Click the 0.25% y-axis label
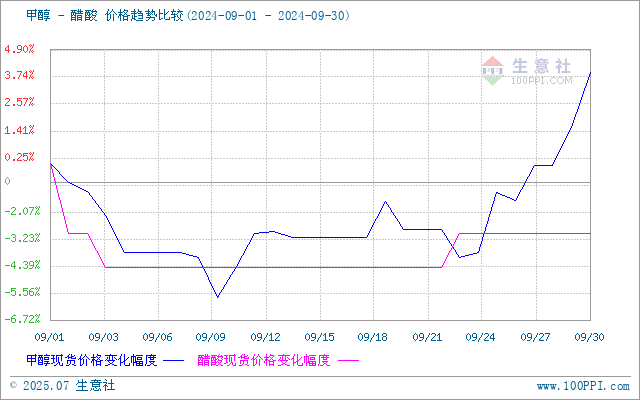 tap(19, 157)
